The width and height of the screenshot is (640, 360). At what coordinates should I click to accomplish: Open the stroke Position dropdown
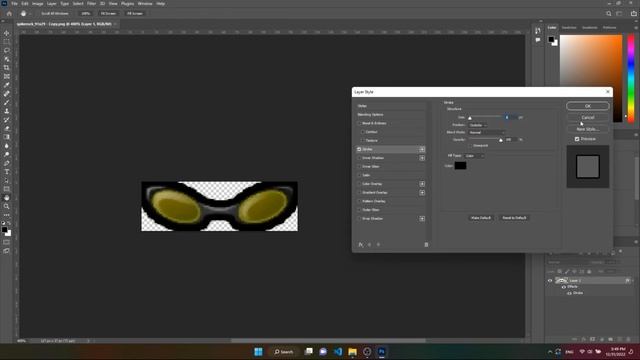pos(478,125)
